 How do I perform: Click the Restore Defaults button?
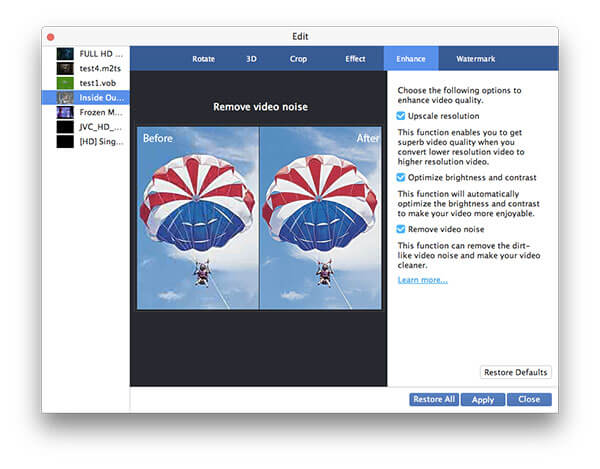coord(515,372)
